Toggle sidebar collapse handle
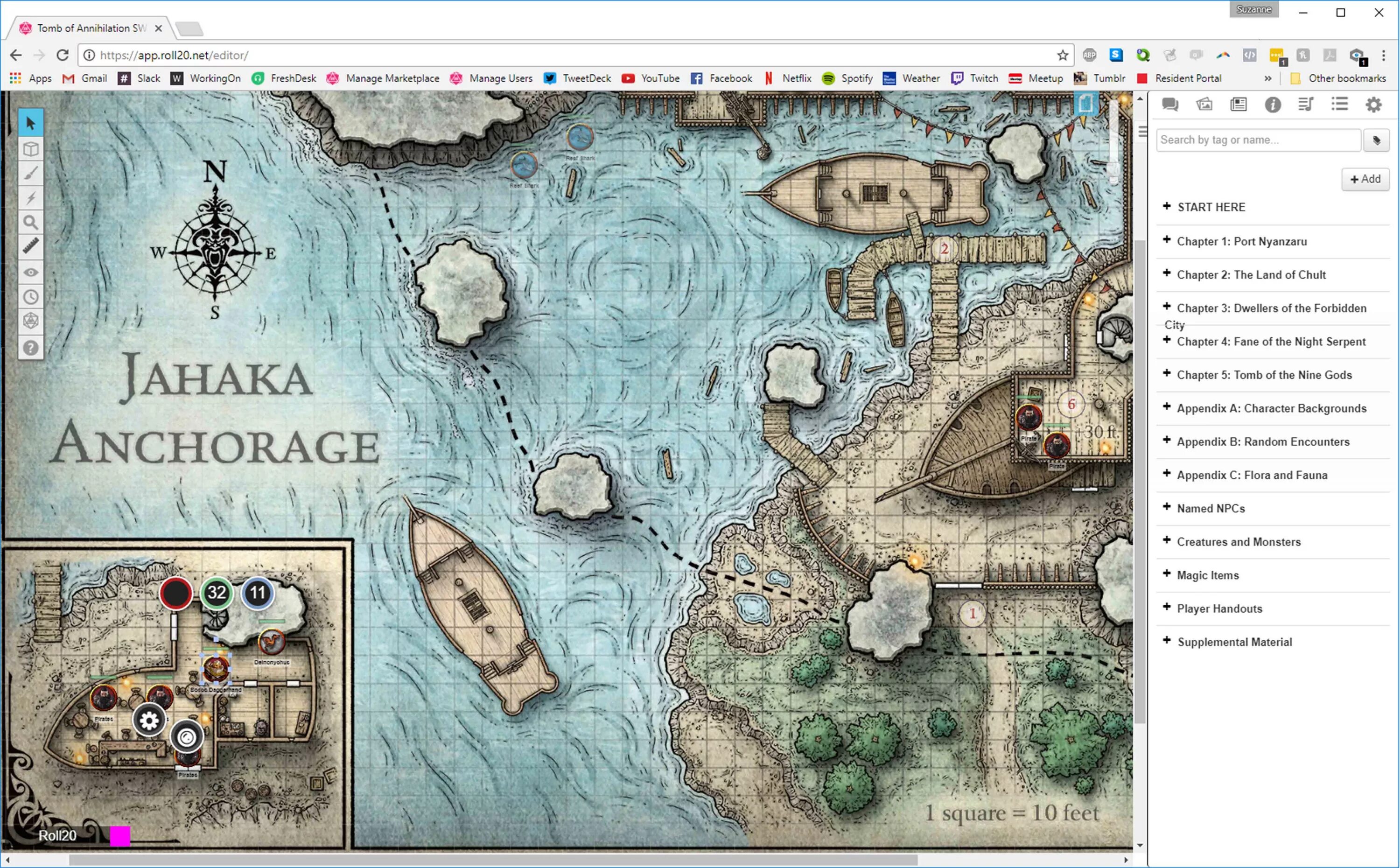 tap(1142, 132)
